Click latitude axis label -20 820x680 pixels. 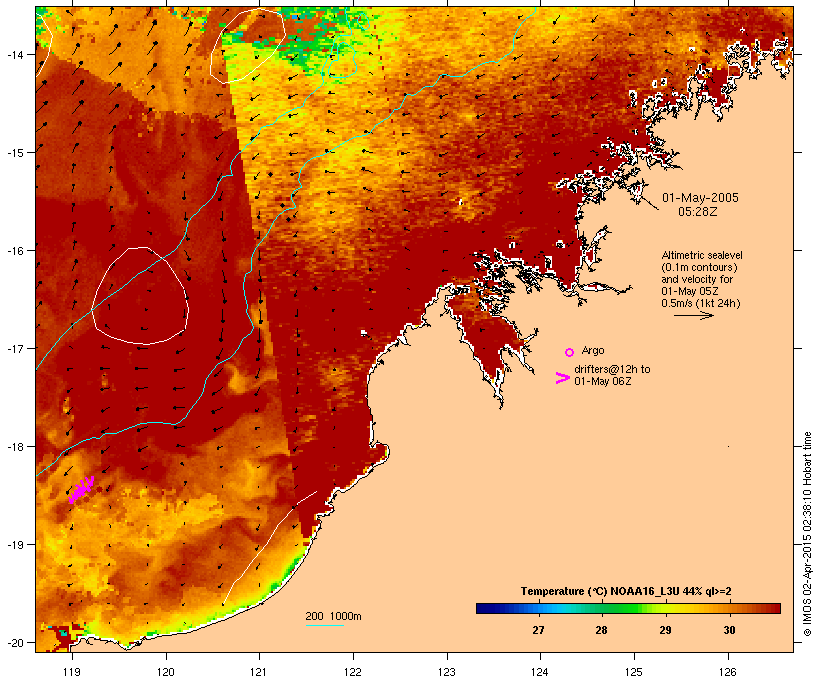(x=15, y=642)
